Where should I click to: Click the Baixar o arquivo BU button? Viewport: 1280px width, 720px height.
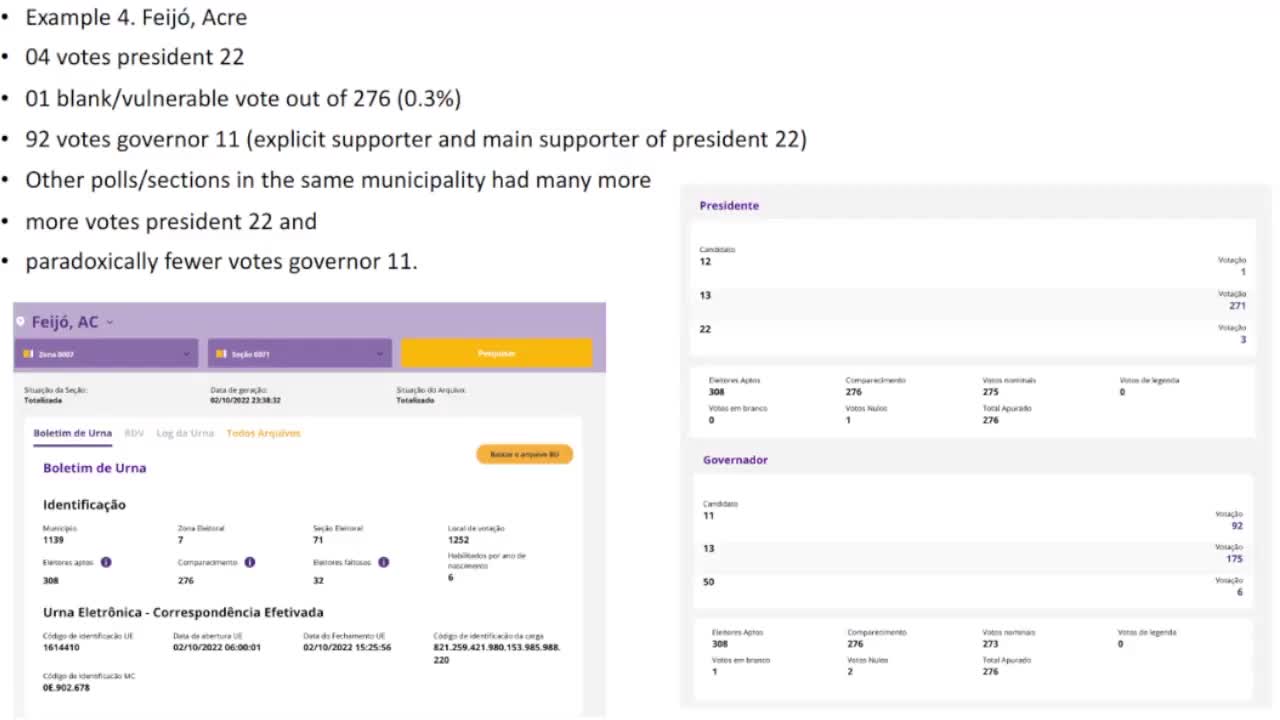tap(524, 454)
